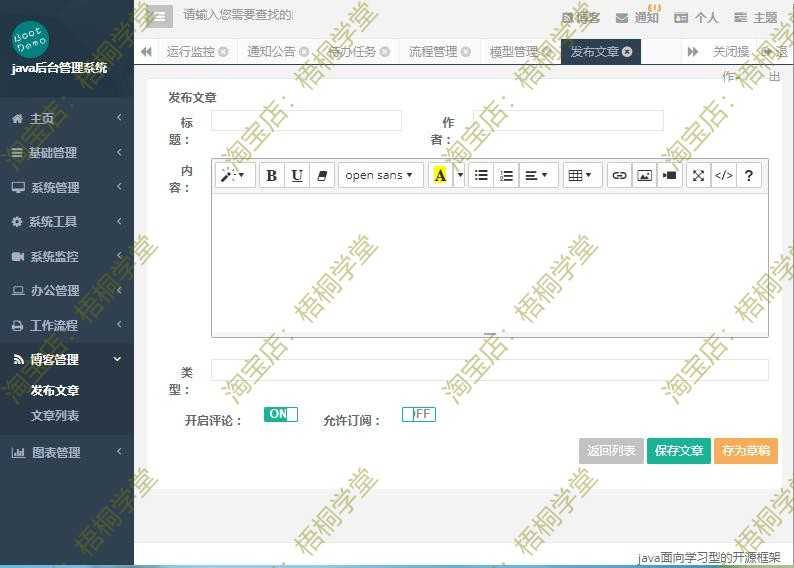Click the resize handle below the editor

490,335
